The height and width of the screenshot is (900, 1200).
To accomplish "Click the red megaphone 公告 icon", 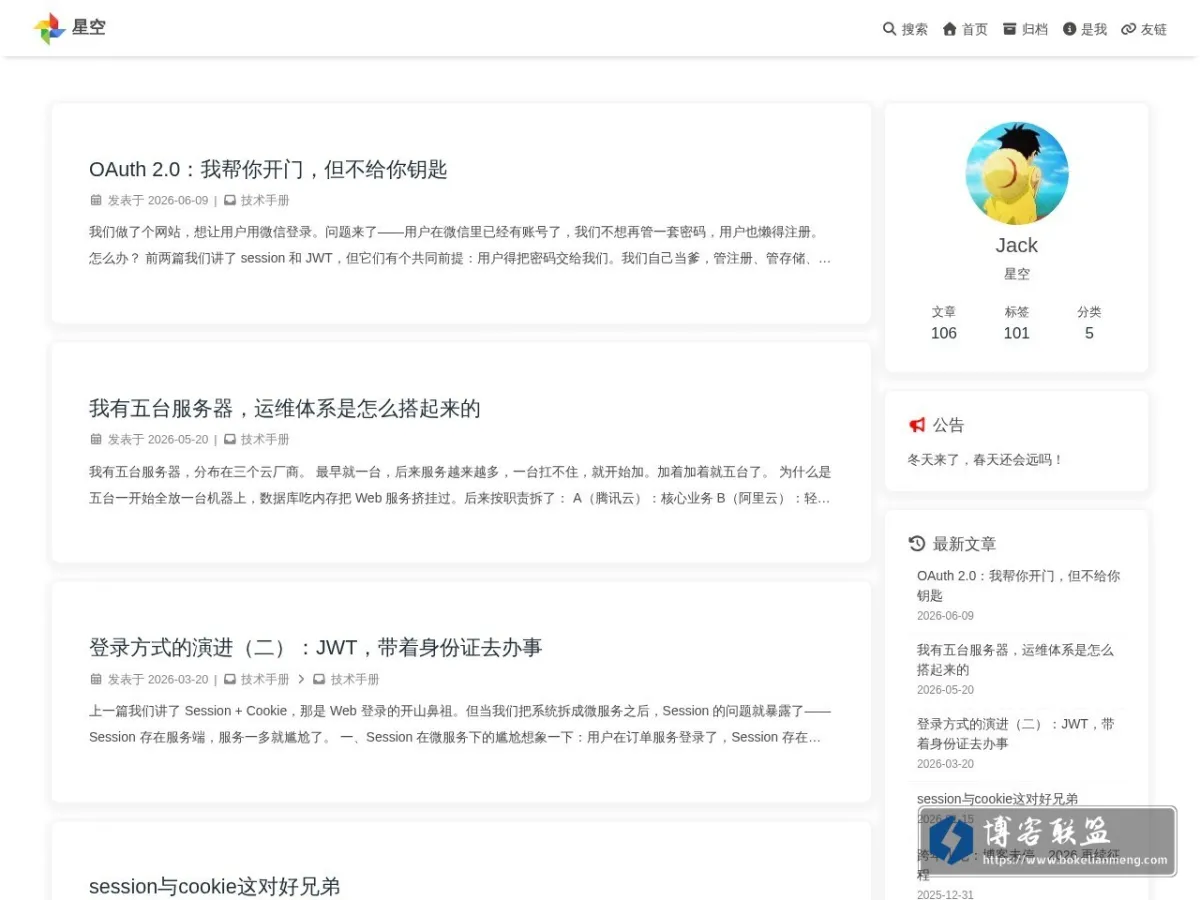I will [917, 425].
